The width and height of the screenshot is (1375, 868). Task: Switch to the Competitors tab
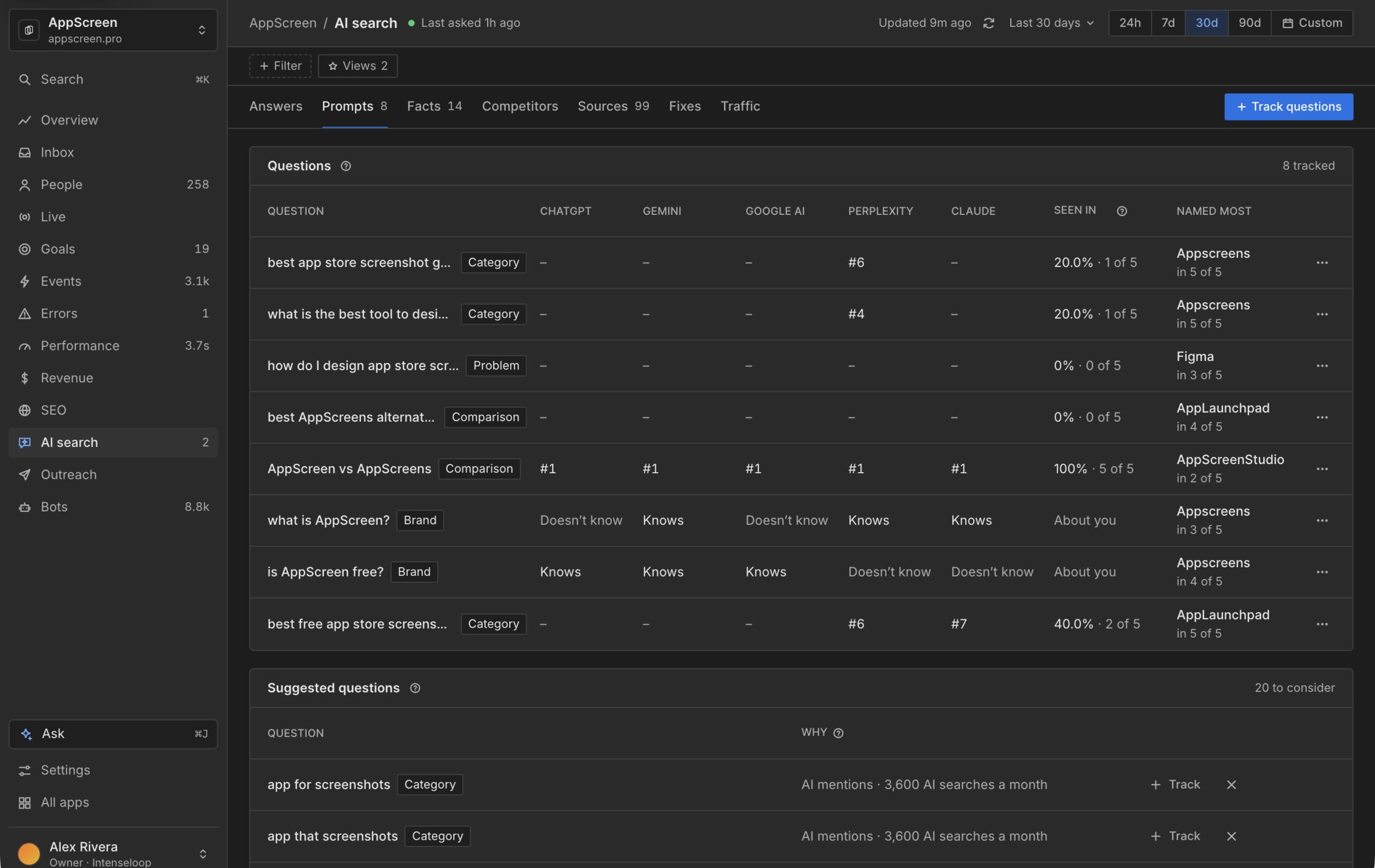click(520, 106)
